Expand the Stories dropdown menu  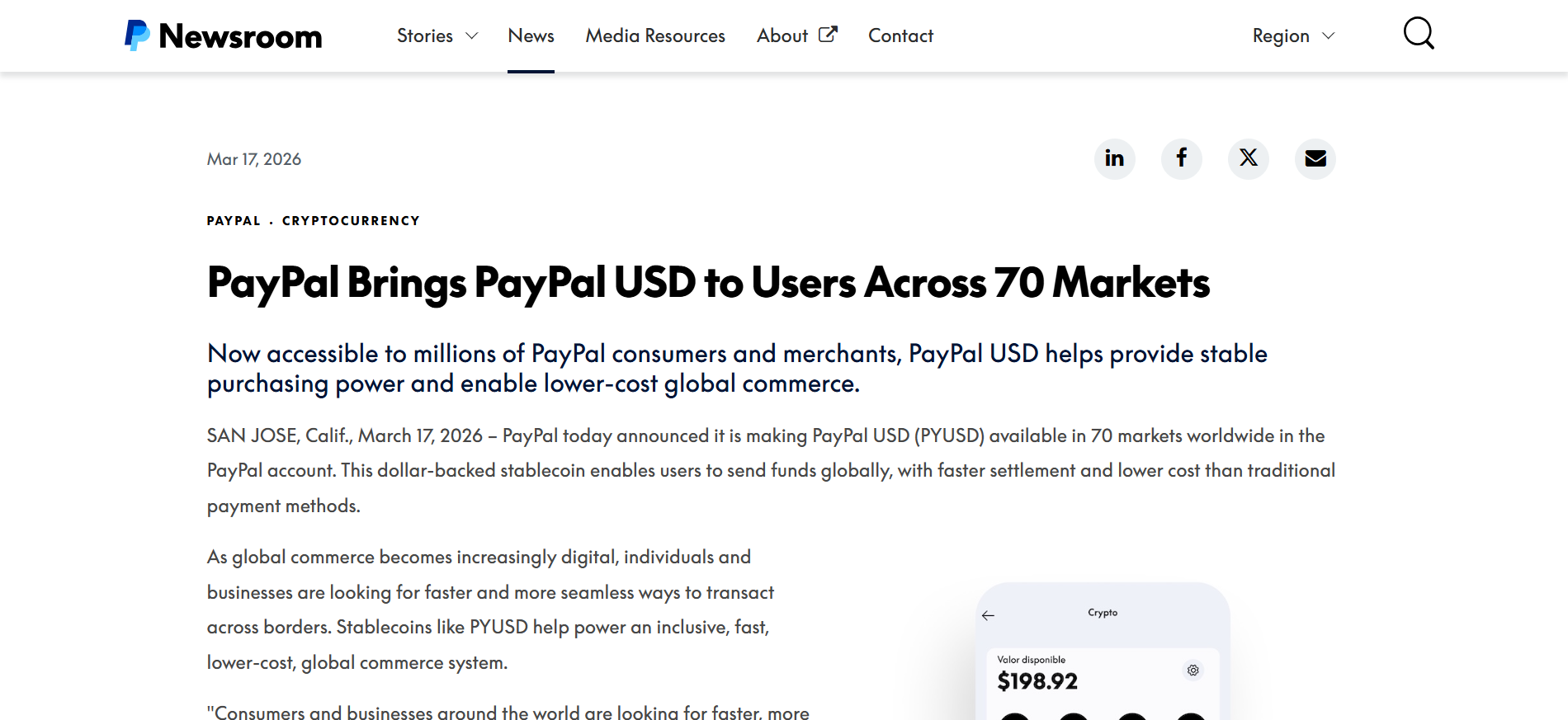(437, 35)
